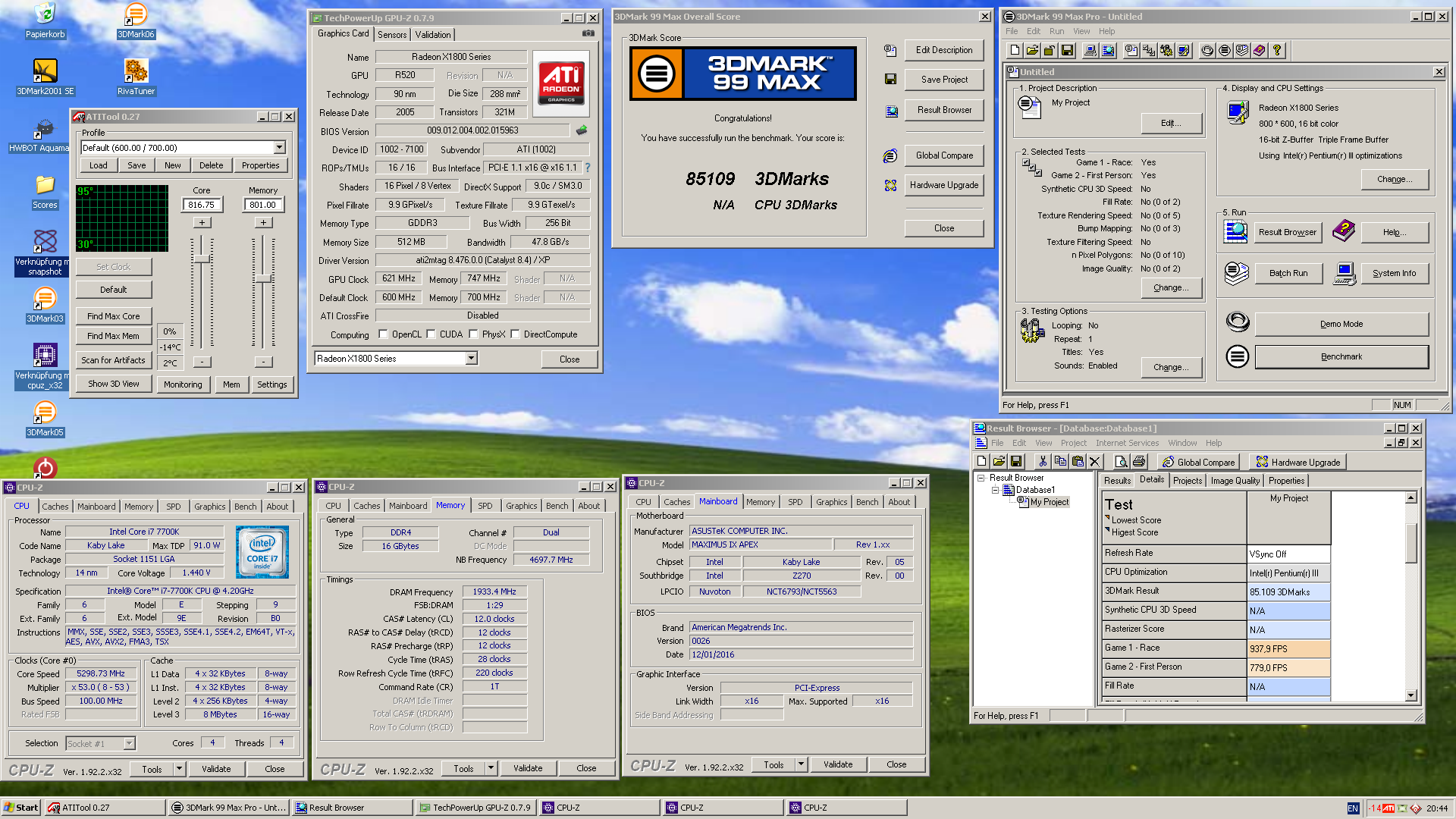Open ATITool profile dropdown
Viewport: 1456px width, 819px height.
click(279, 148)
